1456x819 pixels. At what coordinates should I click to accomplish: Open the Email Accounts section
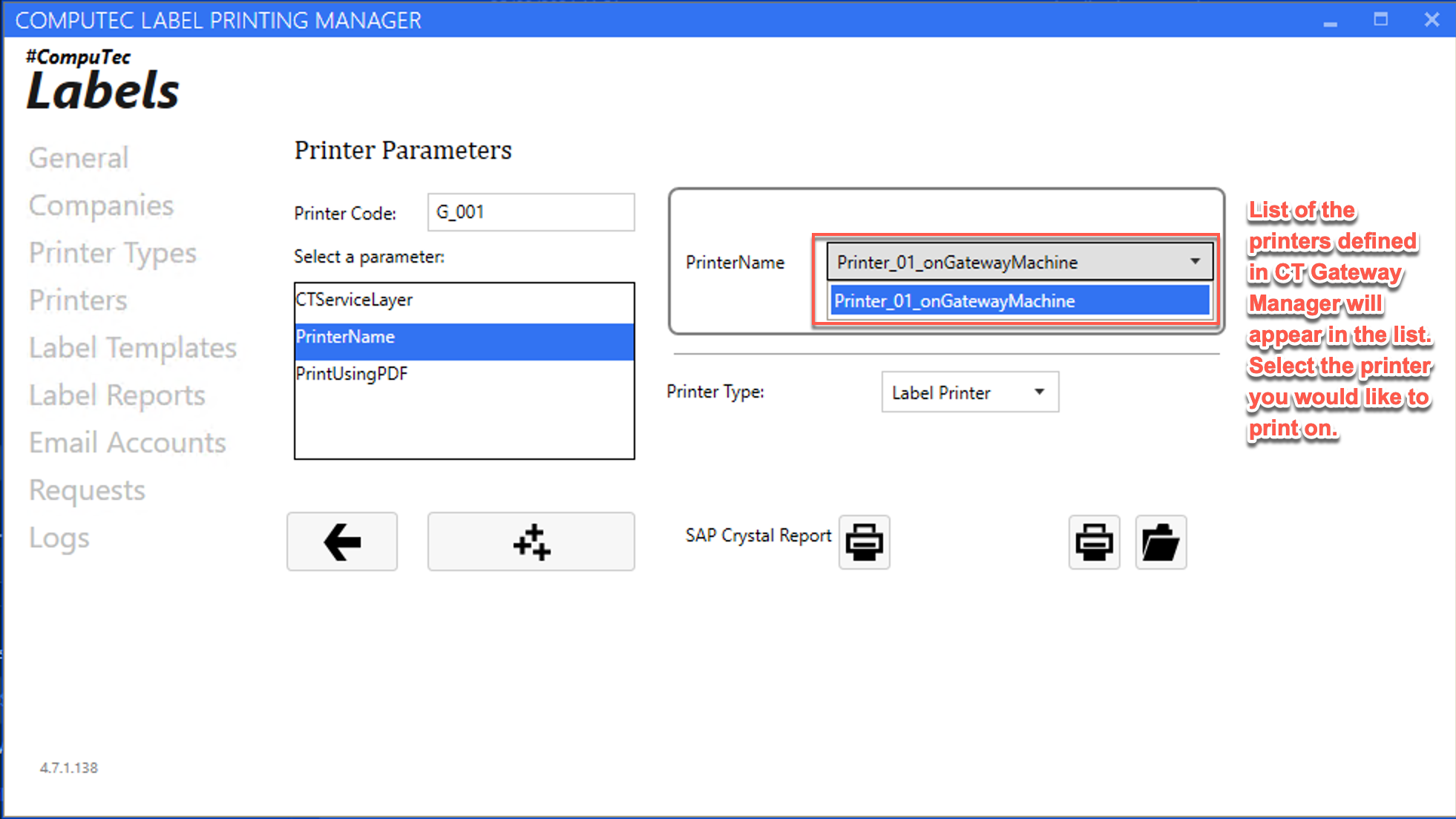point(128,443)
